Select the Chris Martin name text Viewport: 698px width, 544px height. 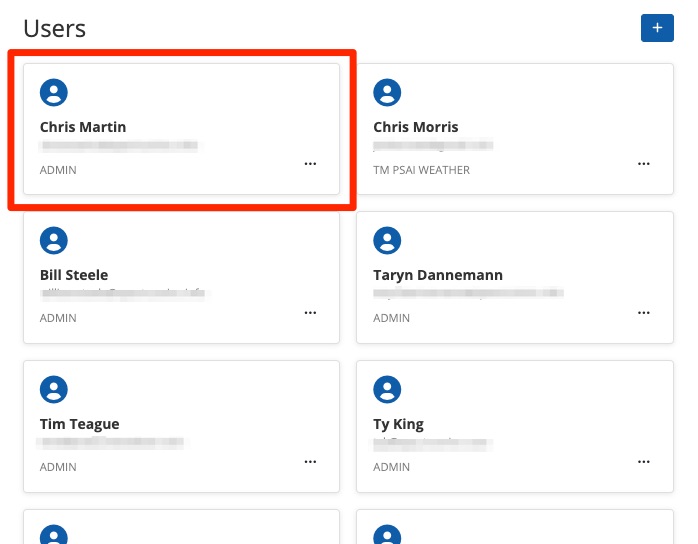(x=83, y=127)
